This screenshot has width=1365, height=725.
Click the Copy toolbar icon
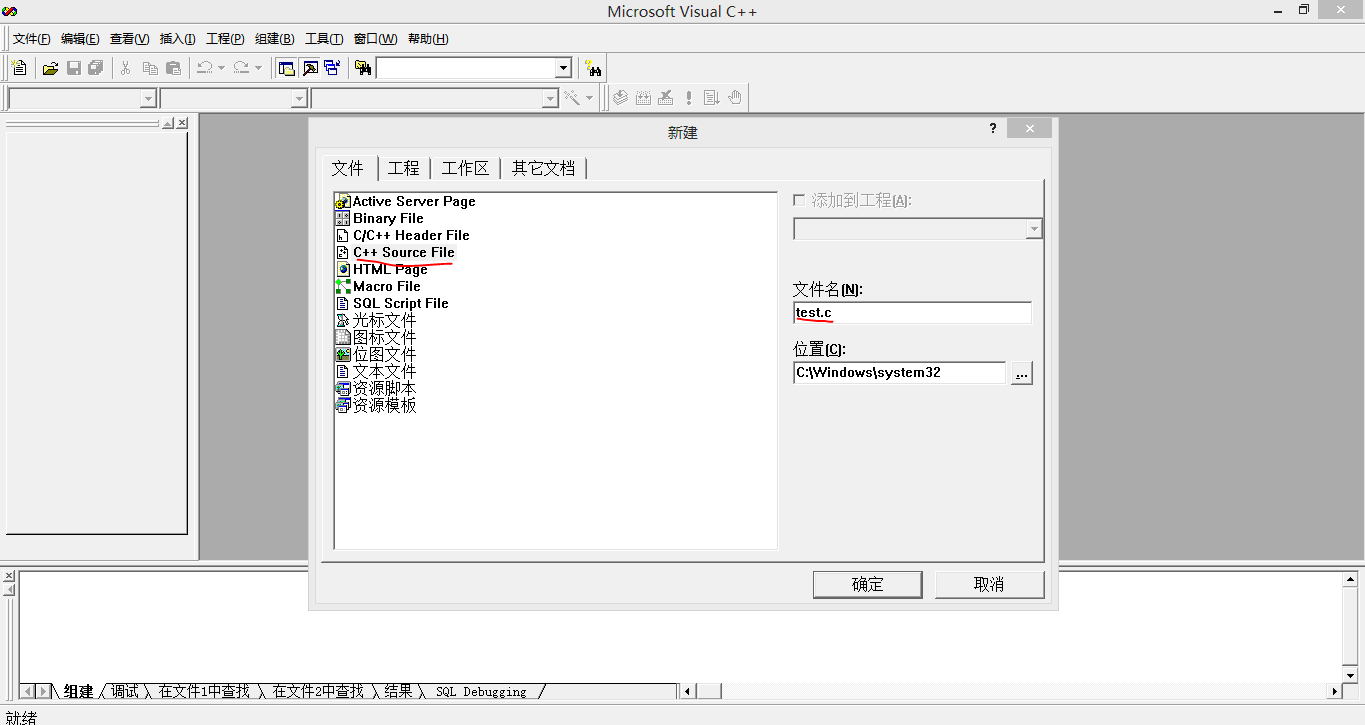(150, 68)
